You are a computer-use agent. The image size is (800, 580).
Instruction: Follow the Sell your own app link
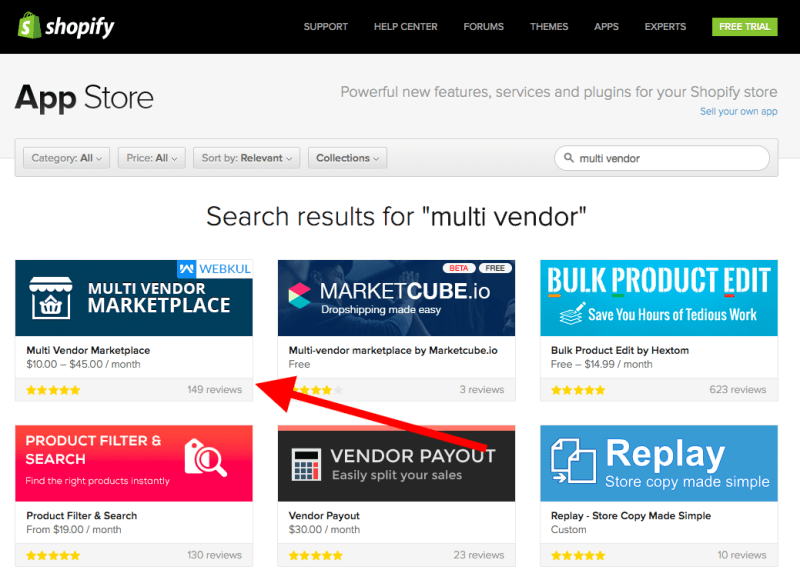tap(738, 112)
